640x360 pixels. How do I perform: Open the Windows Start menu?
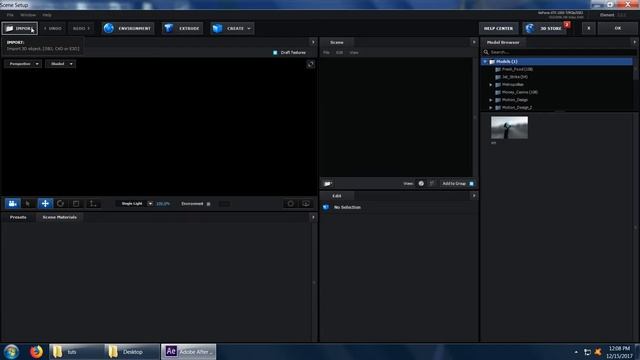(x=11, y=351)
